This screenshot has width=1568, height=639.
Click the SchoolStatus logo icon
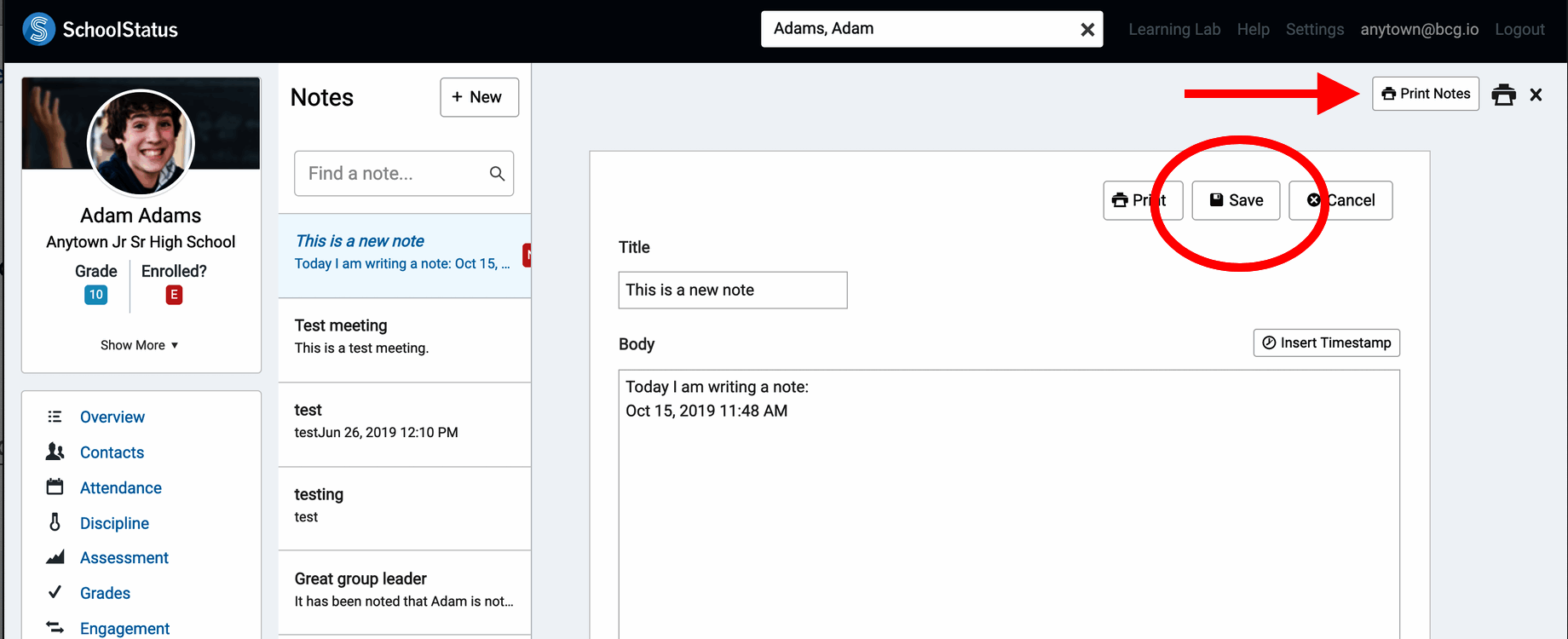(x=38, y=30)
